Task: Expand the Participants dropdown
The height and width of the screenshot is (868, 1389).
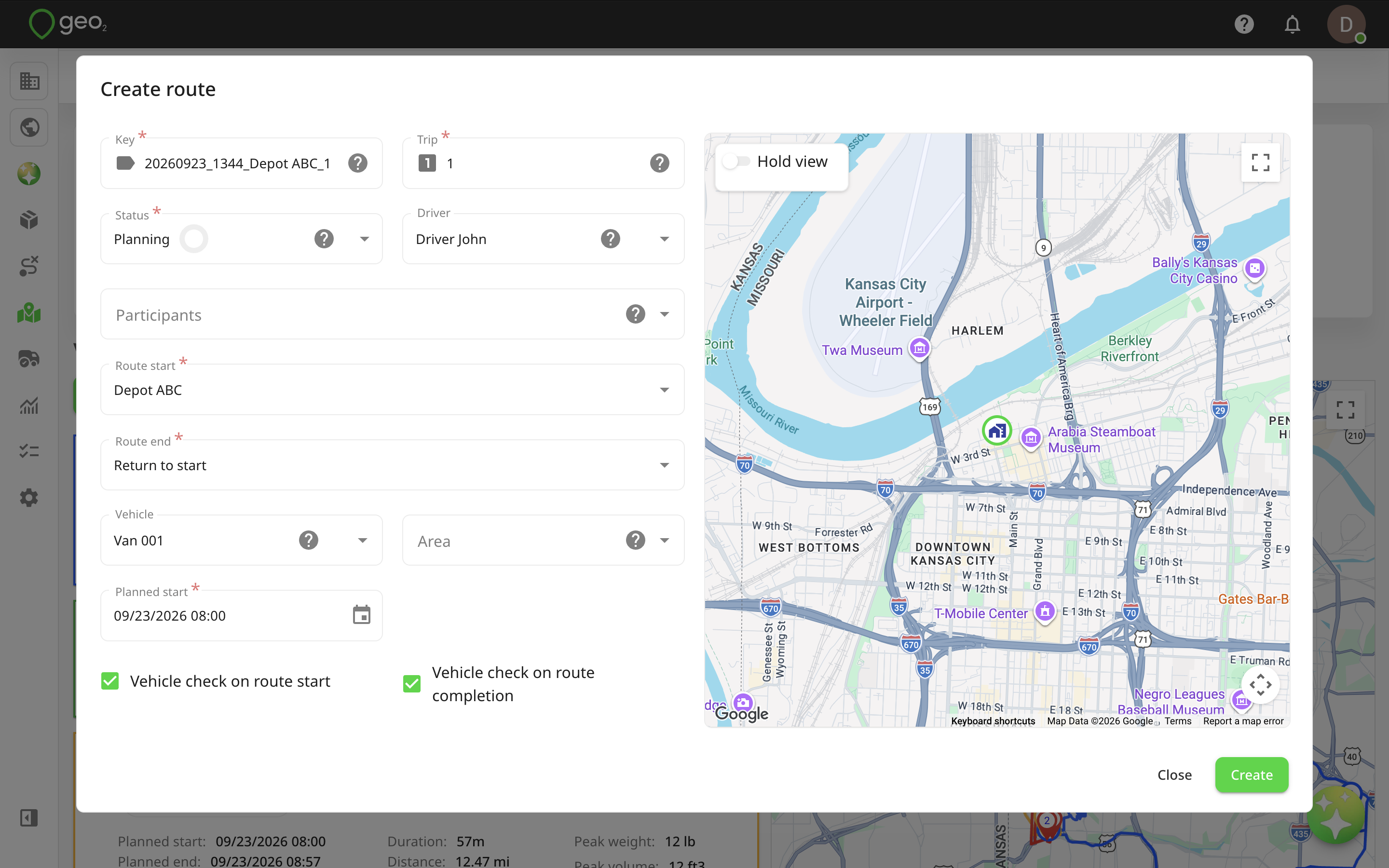Action: click(664, 314)
